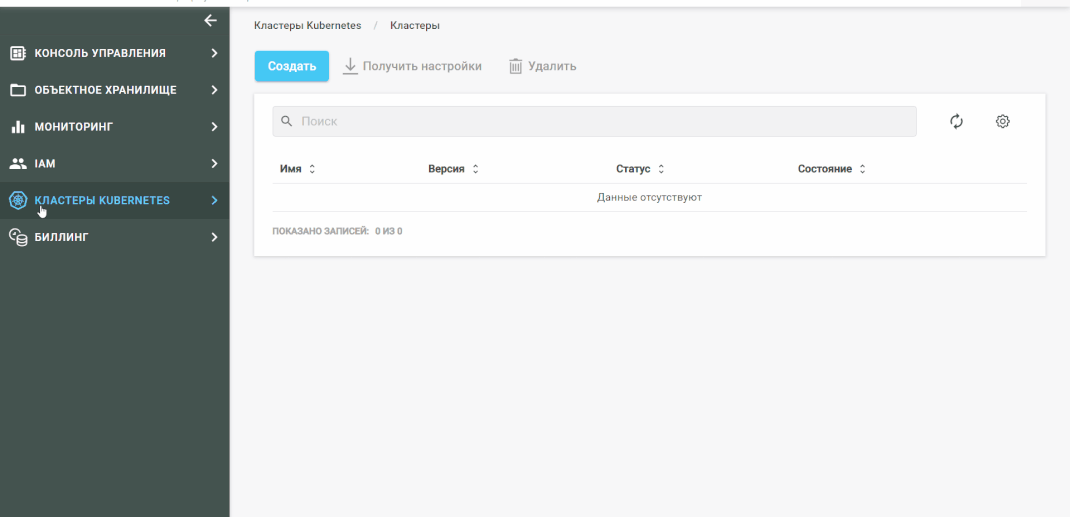Expand the Мониторинг submenu chevron

214,127
